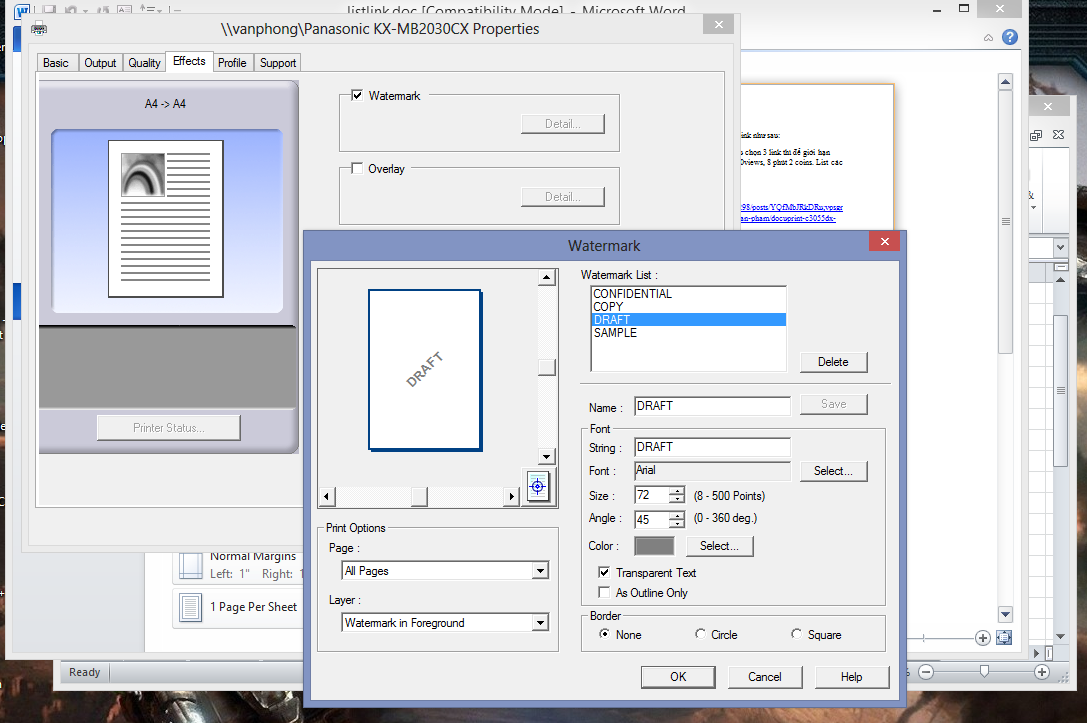1087x723 pixels.
Task: Select DRAFT in Watermark List
Action: pyautogui.click(x=689, y=320)
